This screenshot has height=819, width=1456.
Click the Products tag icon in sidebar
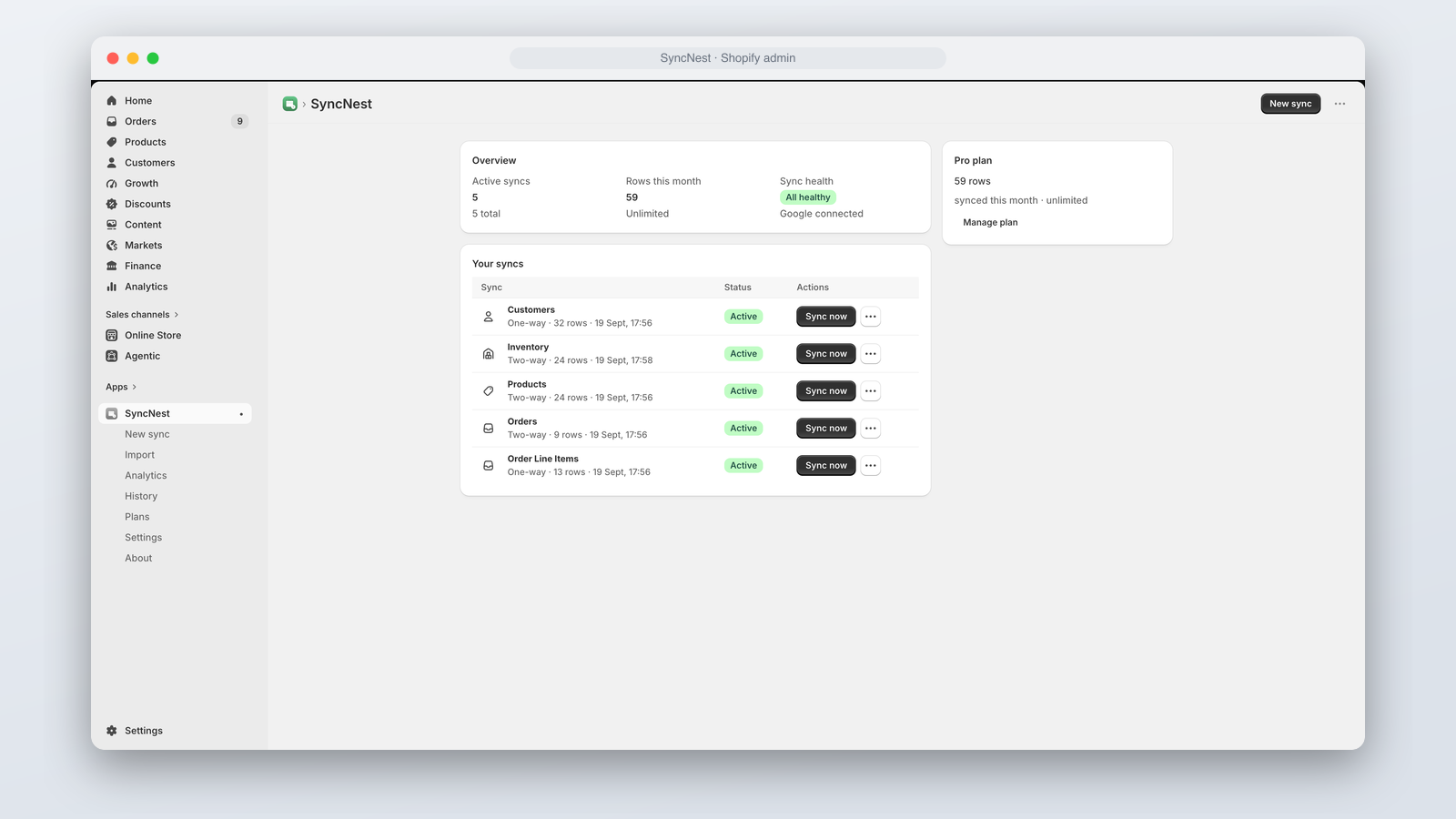click(112, 142)
